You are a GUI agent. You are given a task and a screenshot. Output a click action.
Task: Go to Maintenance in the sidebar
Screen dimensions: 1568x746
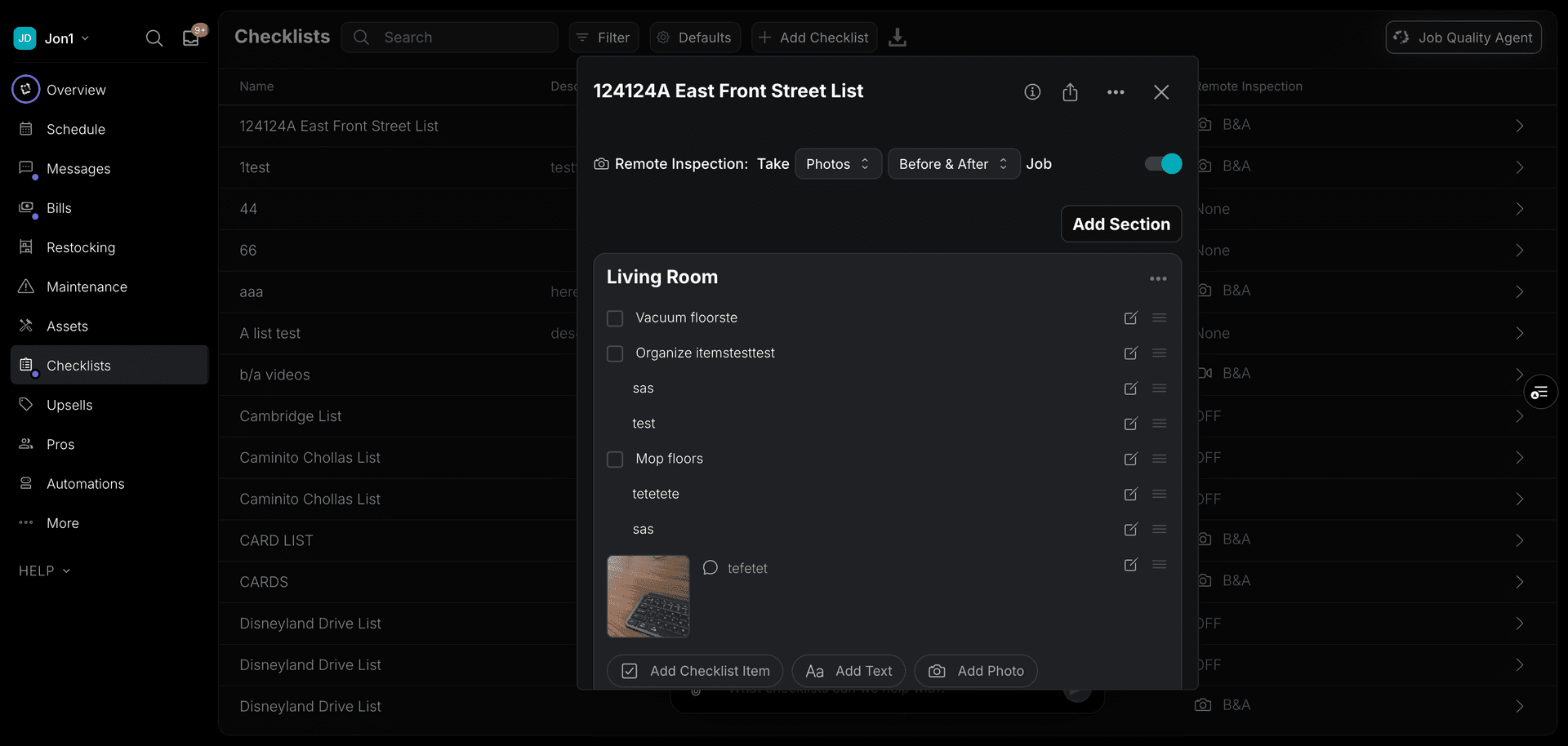(x=87, y=286)
